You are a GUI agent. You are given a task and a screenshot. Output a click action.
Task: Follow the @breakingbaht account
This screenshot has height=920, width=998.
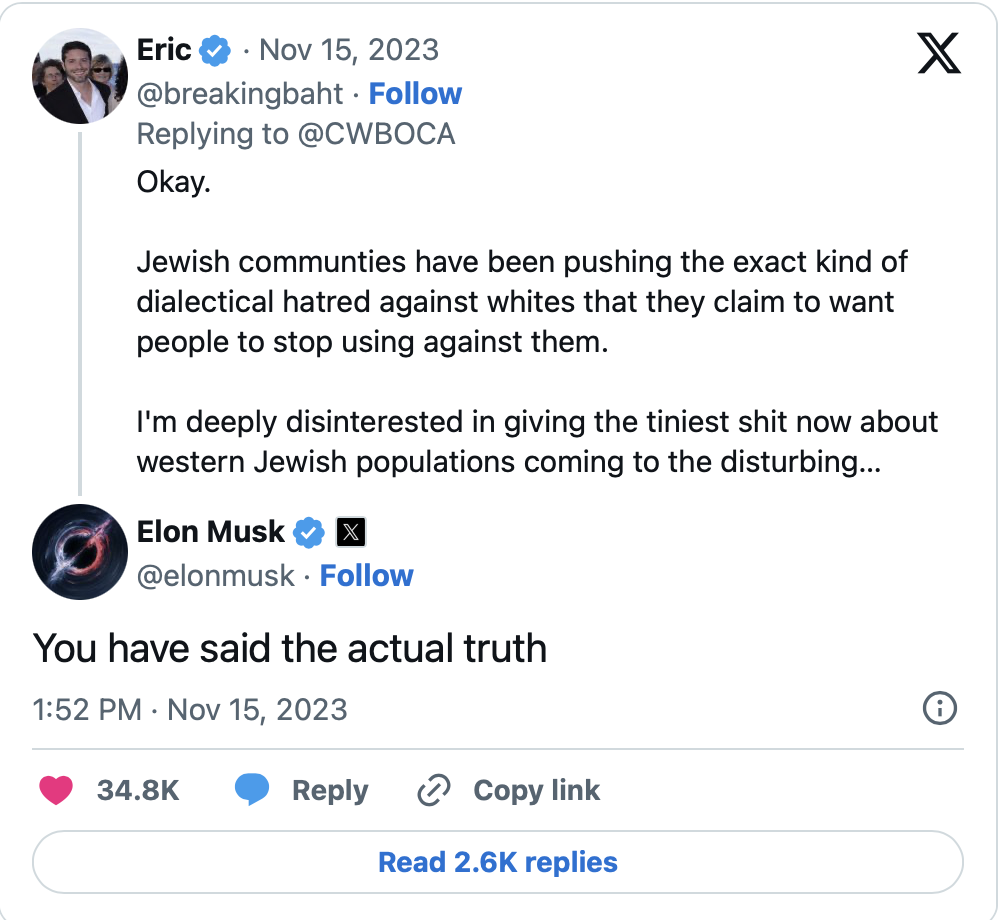[415, 94]
